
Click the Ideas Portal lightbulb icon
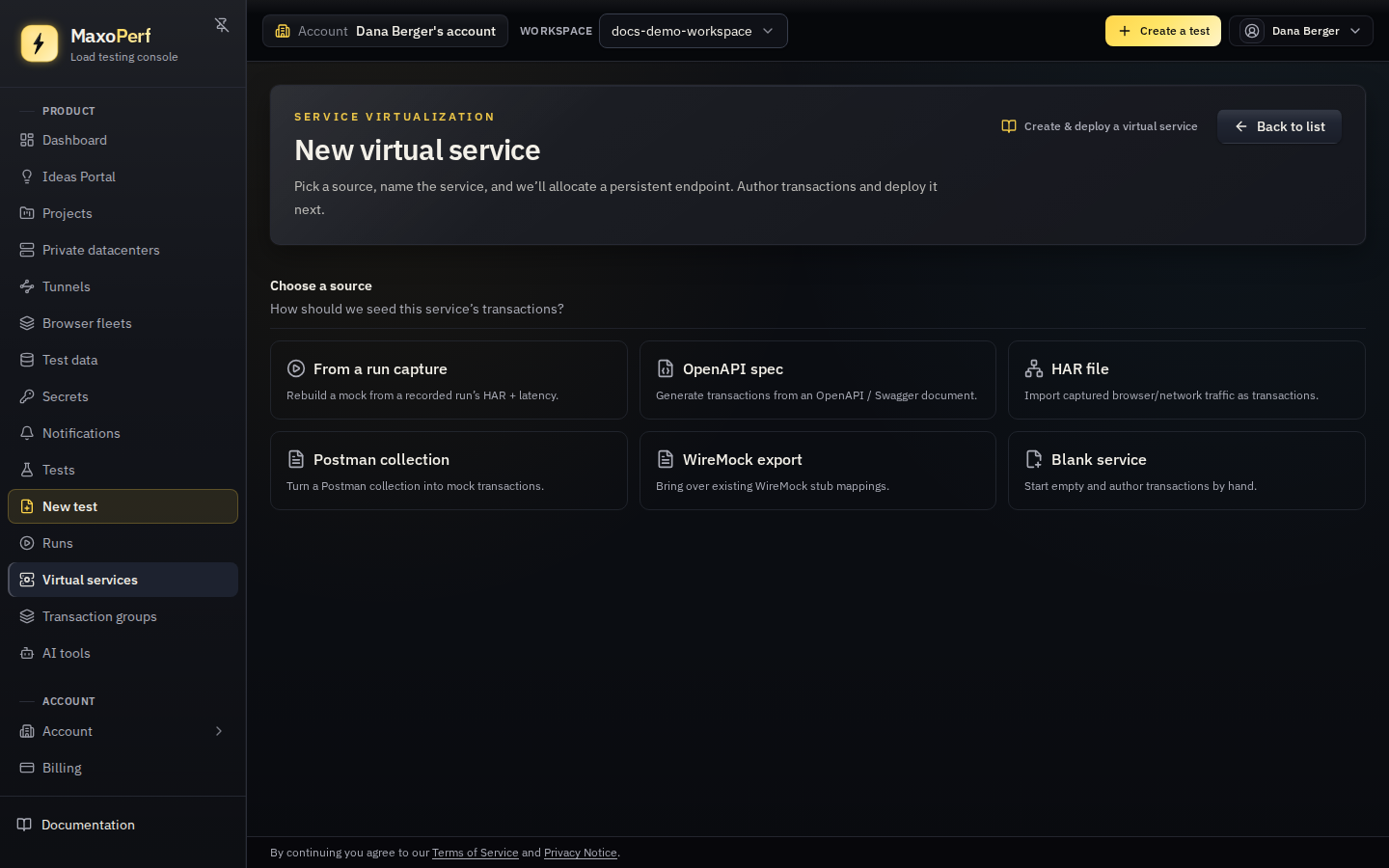coord(27,176)
